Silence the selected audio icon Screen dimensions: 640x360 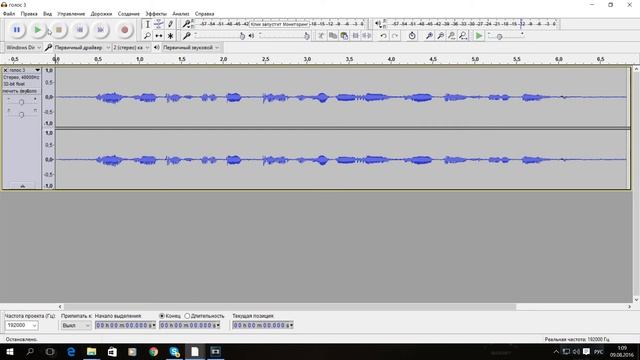point(367,36)
